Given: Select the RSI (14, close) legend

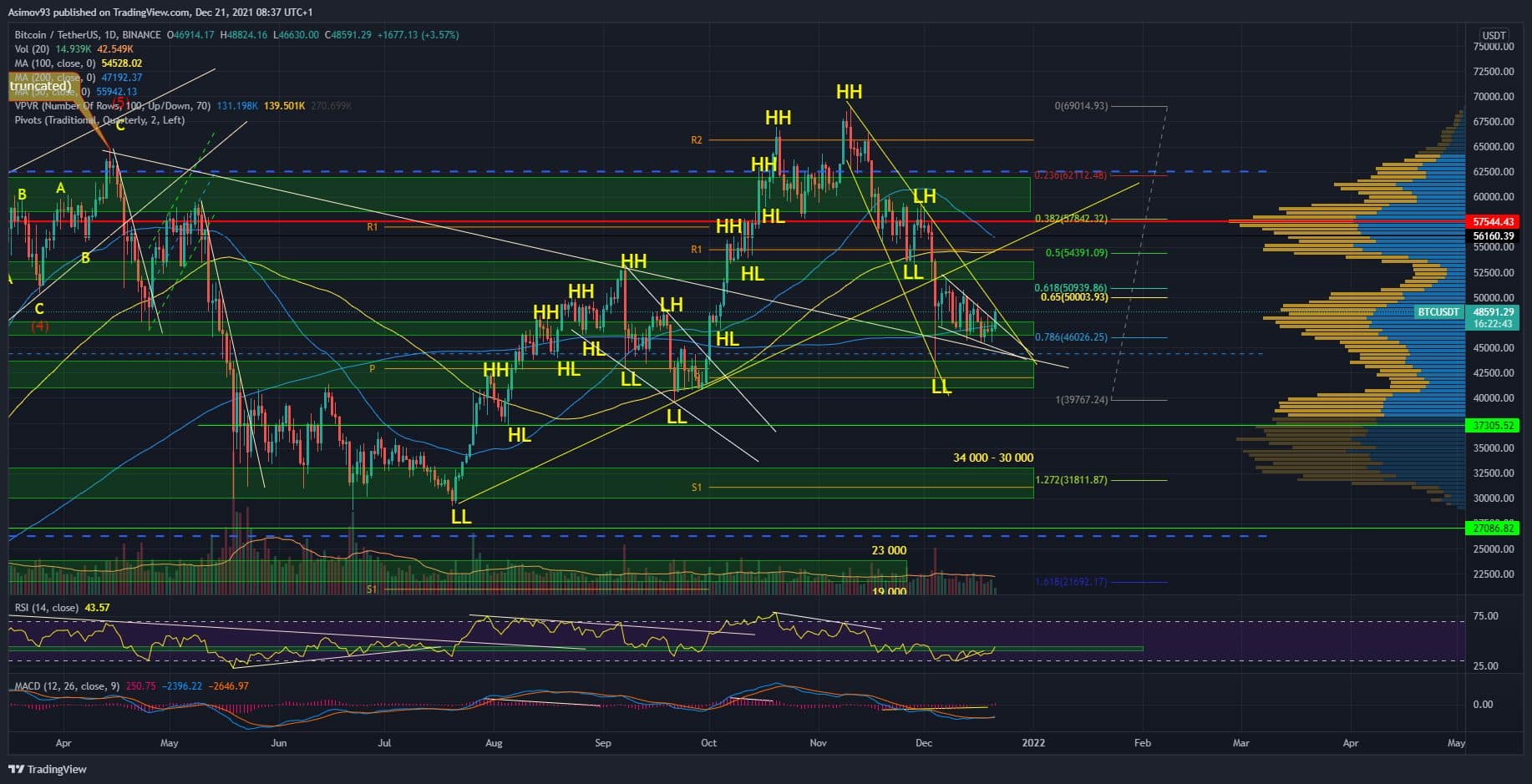Looking at the screenshot, I should pos(47,608).
